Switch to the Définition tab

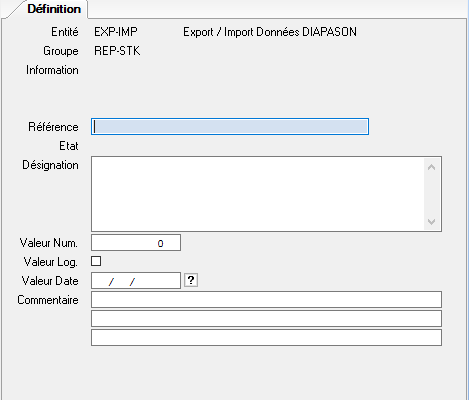tap(54, 9)
